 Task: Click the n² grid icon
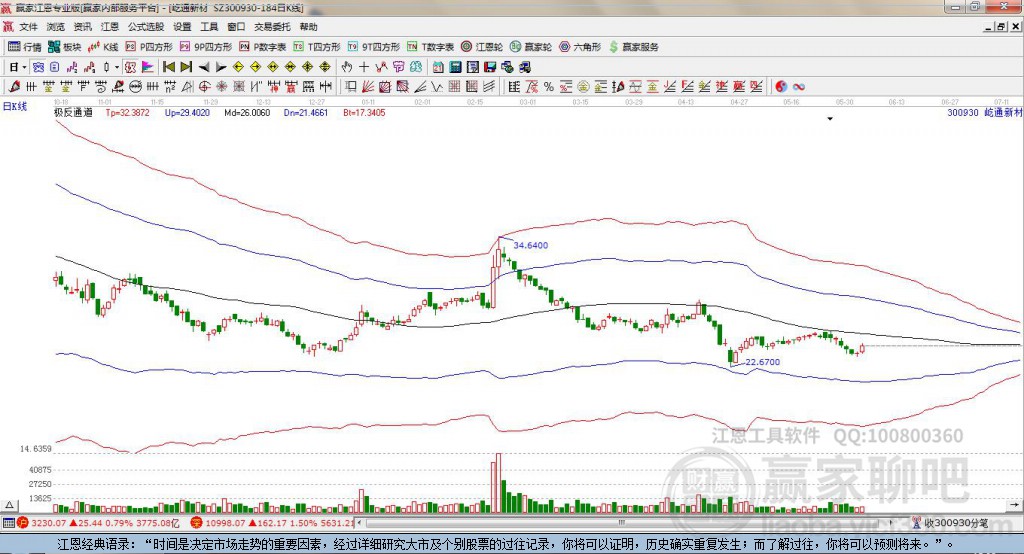(170, 86)
